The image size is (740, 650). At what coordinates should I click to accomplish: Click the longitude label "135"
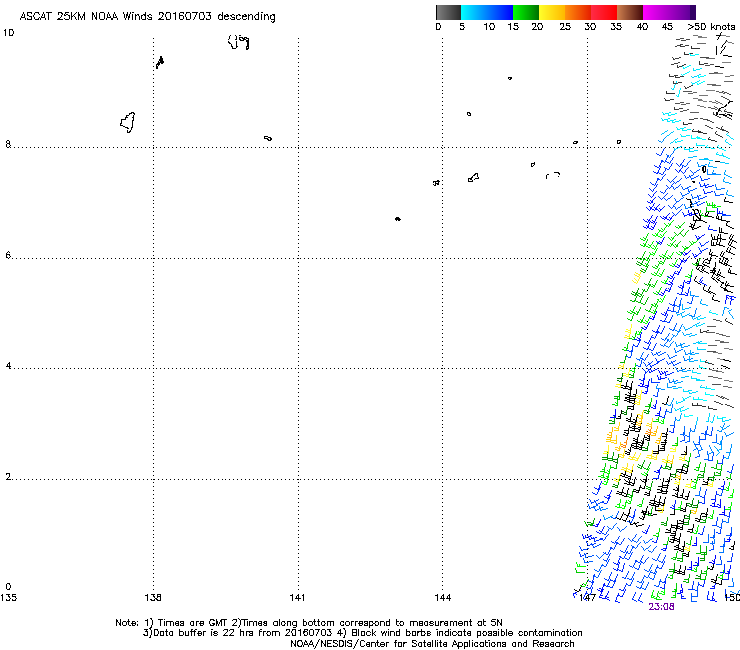pyautogui.click(x=8, y=598)
